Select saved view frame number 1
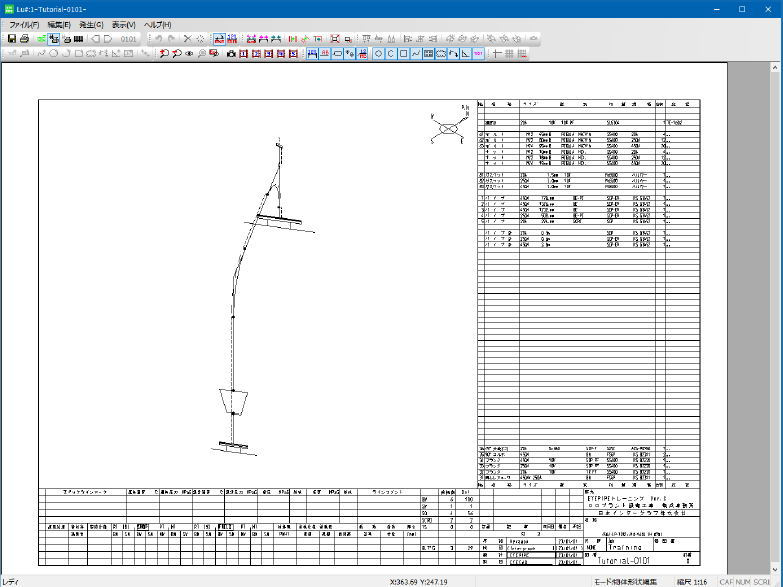Screen dimensions: 783x587 pos(244,53)
